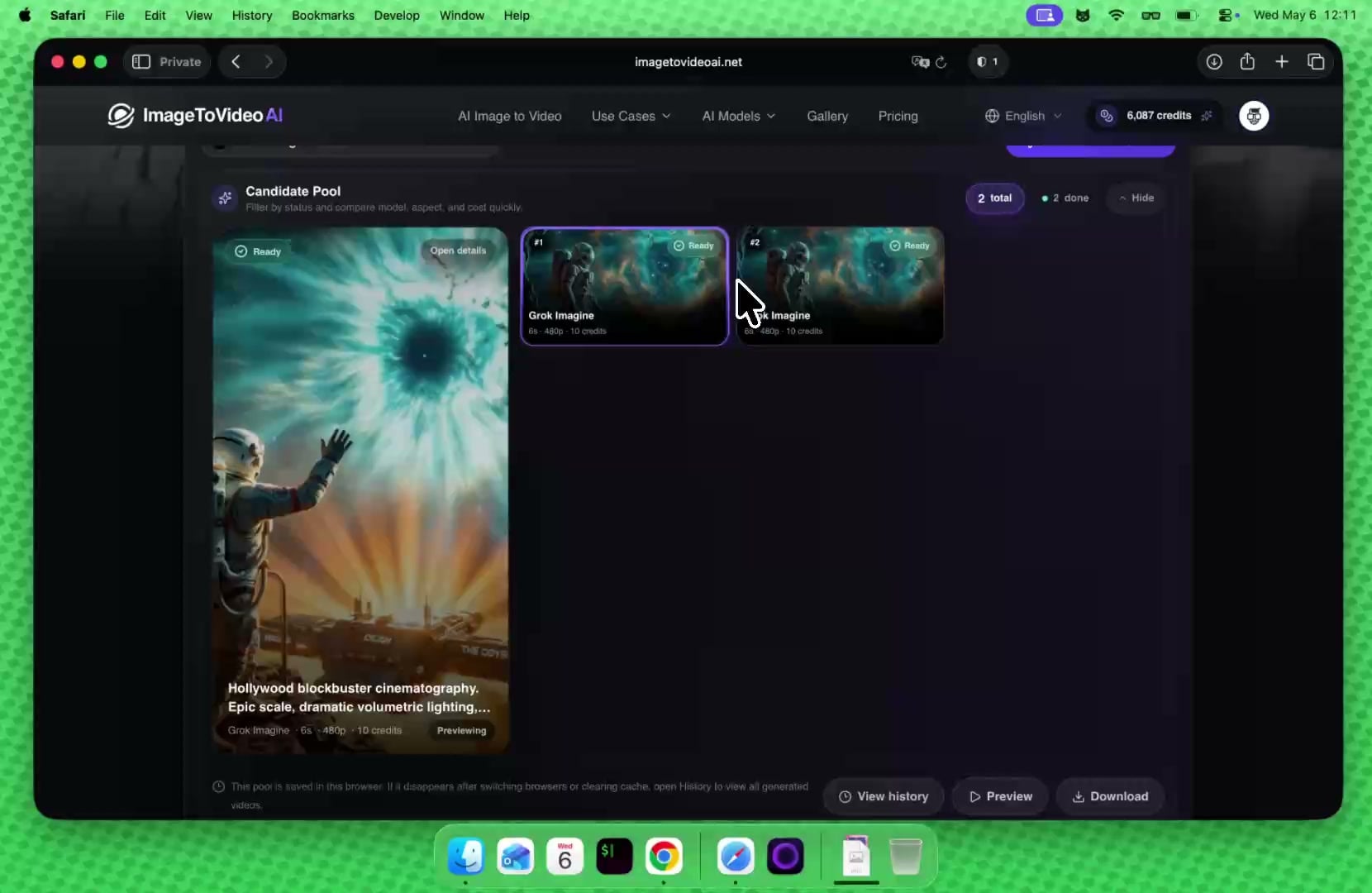Viewport: 1372px width, 893px height.
Task: Open the File menu
Action: click(x=115, y=15)
